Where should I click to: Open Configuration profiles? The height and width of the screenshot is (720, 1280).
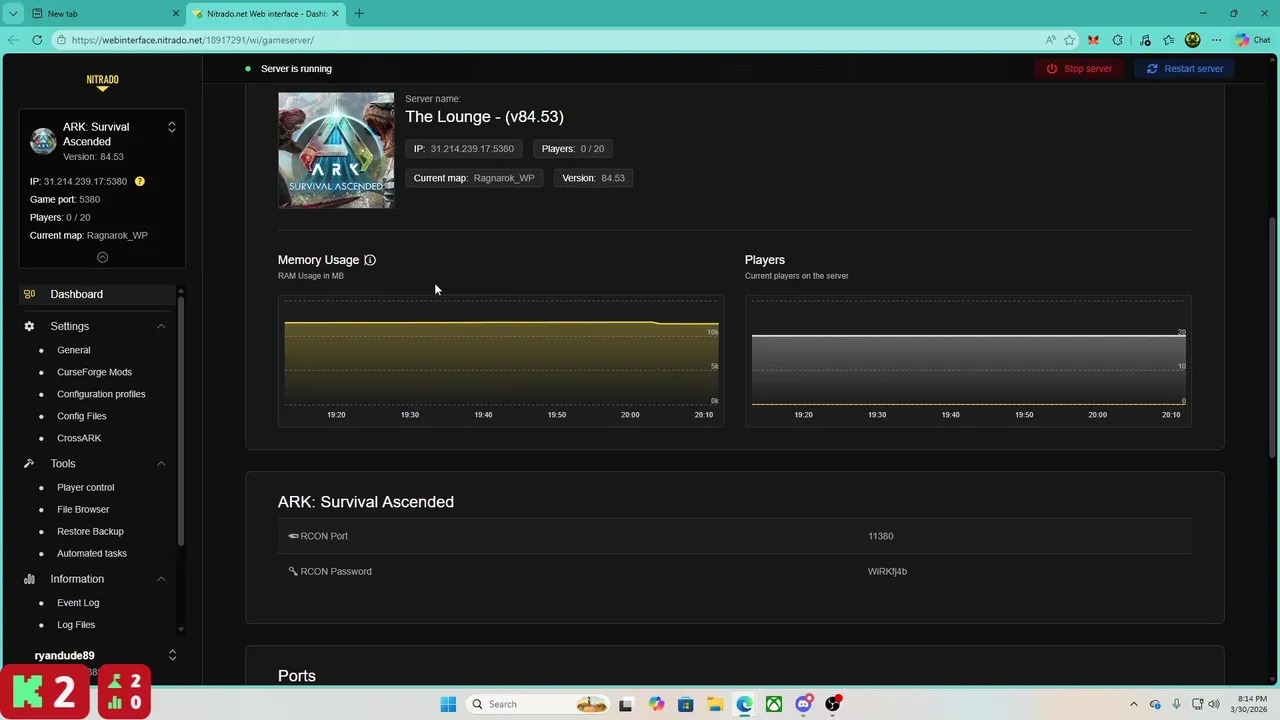[x=101, y=394]
